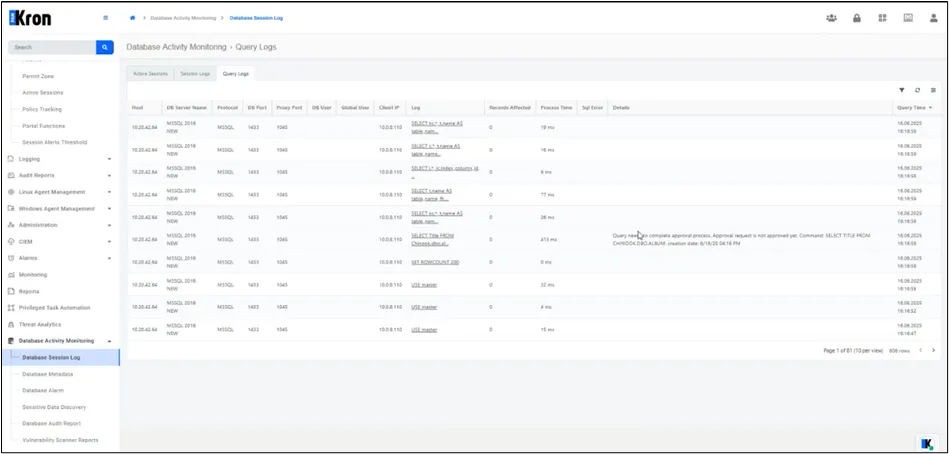This screenshot has height=454, width=949.
Task: Click the '806 rows' pagination text
Action: [x=899, y=350]
